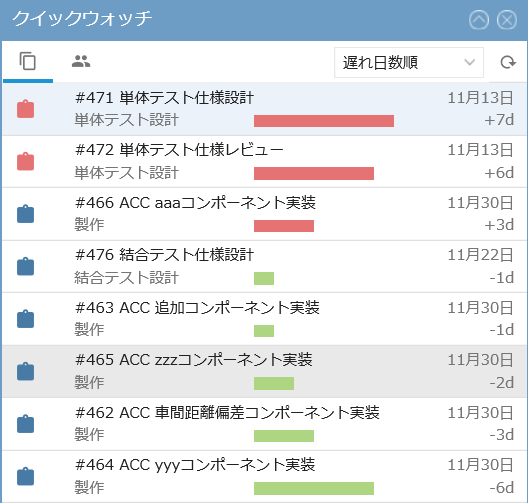This screenshot has width=528, height=503.
Task: Click the green progress bar of #464
Action: (314, 488)
